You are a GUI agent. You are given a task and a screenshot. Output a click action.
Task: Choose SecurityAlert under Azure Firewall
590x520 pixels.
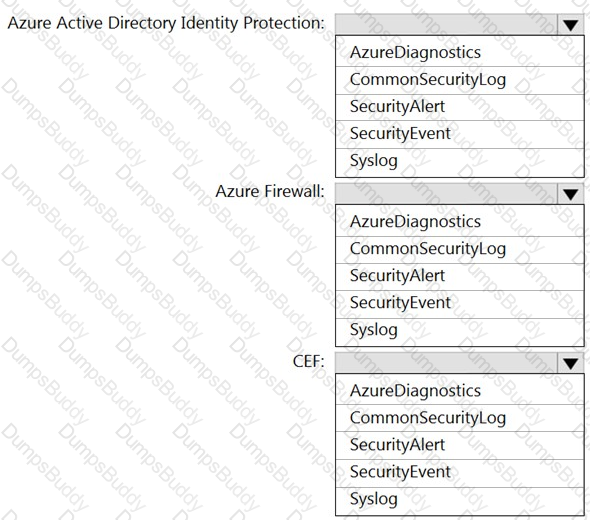(x=460, y=276)
